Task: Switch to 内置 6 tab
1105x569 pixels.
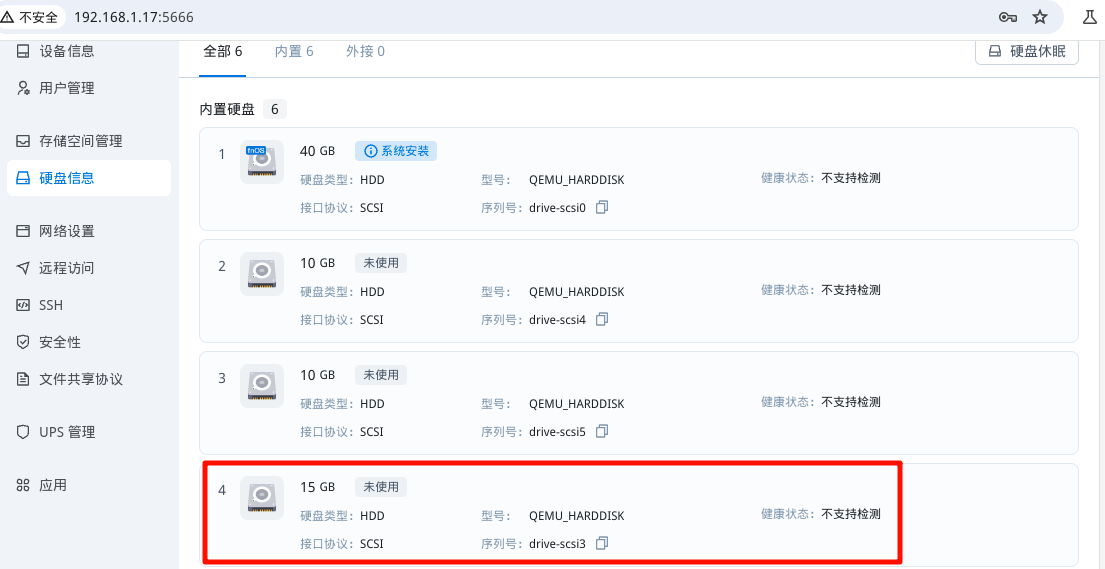Action: click(x=294, y=51)
